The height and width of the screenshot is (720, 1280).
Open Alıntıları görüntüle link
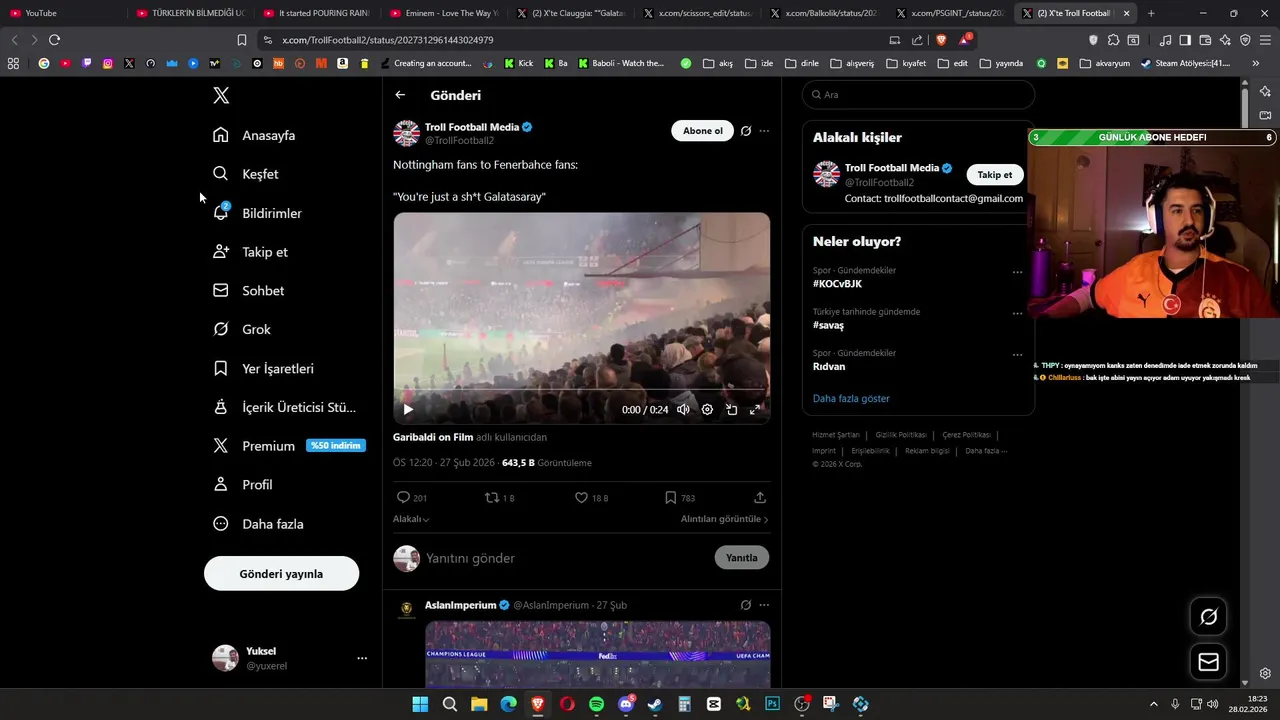(725, 519)
